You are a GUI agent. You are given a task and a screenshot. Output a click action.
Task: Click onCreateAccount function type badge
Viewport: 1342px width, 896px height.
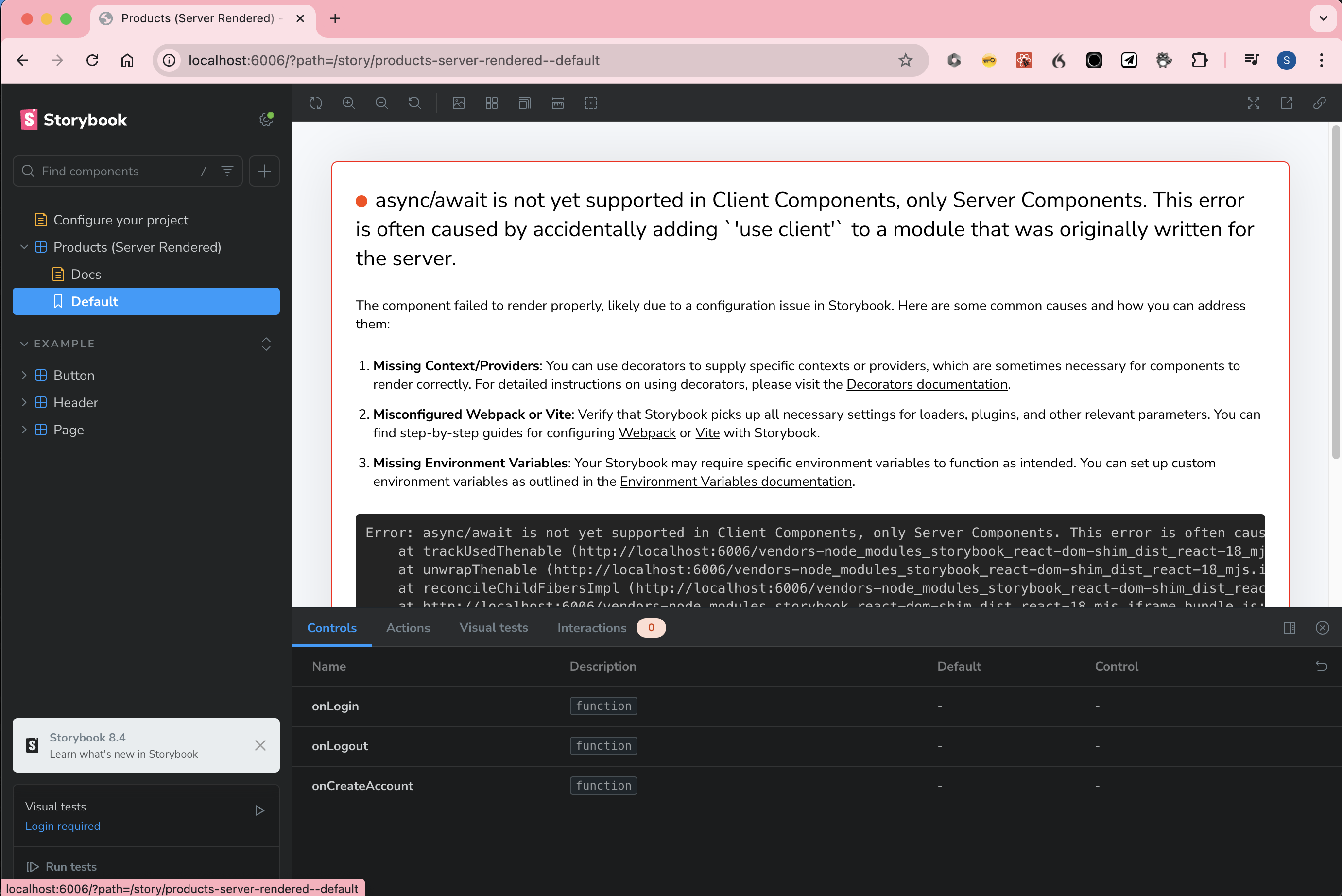(x=603, y=785)
